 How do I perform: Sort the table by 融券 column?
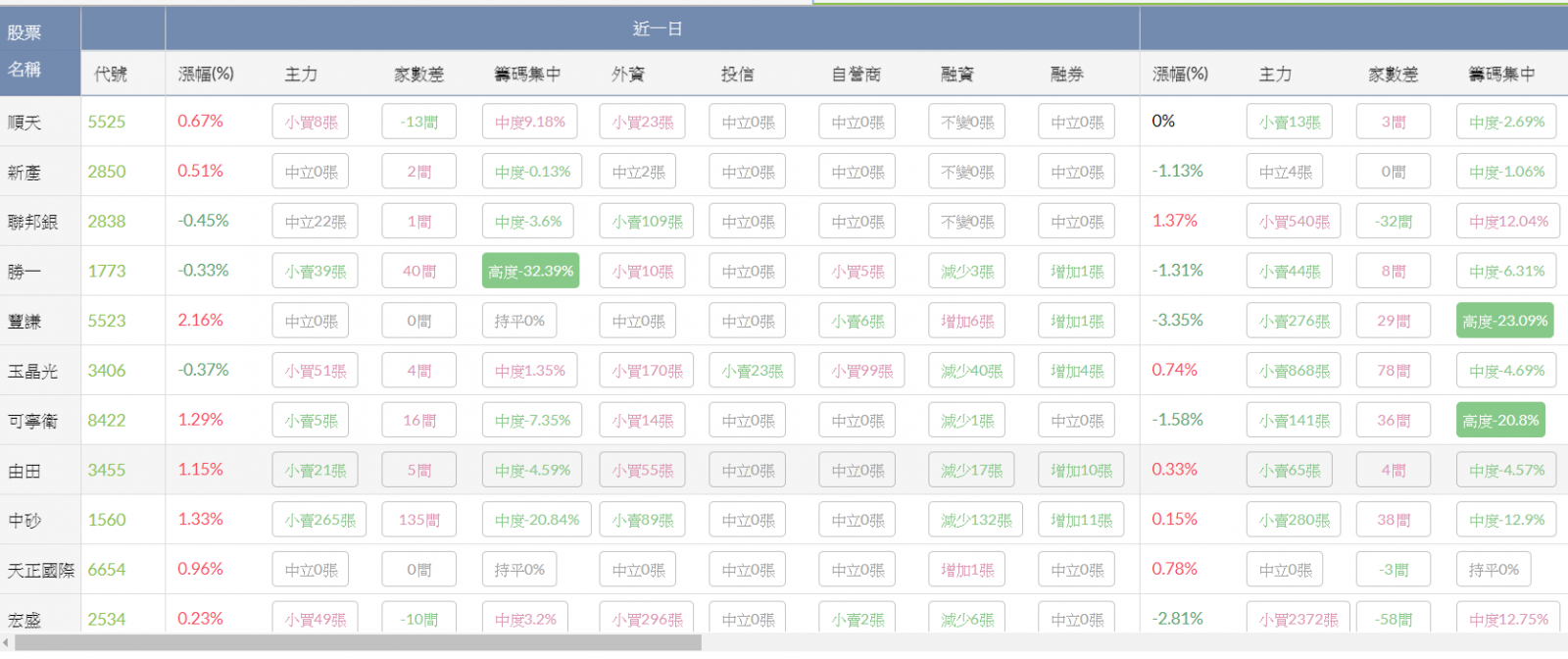click(x=1066, y=75)
